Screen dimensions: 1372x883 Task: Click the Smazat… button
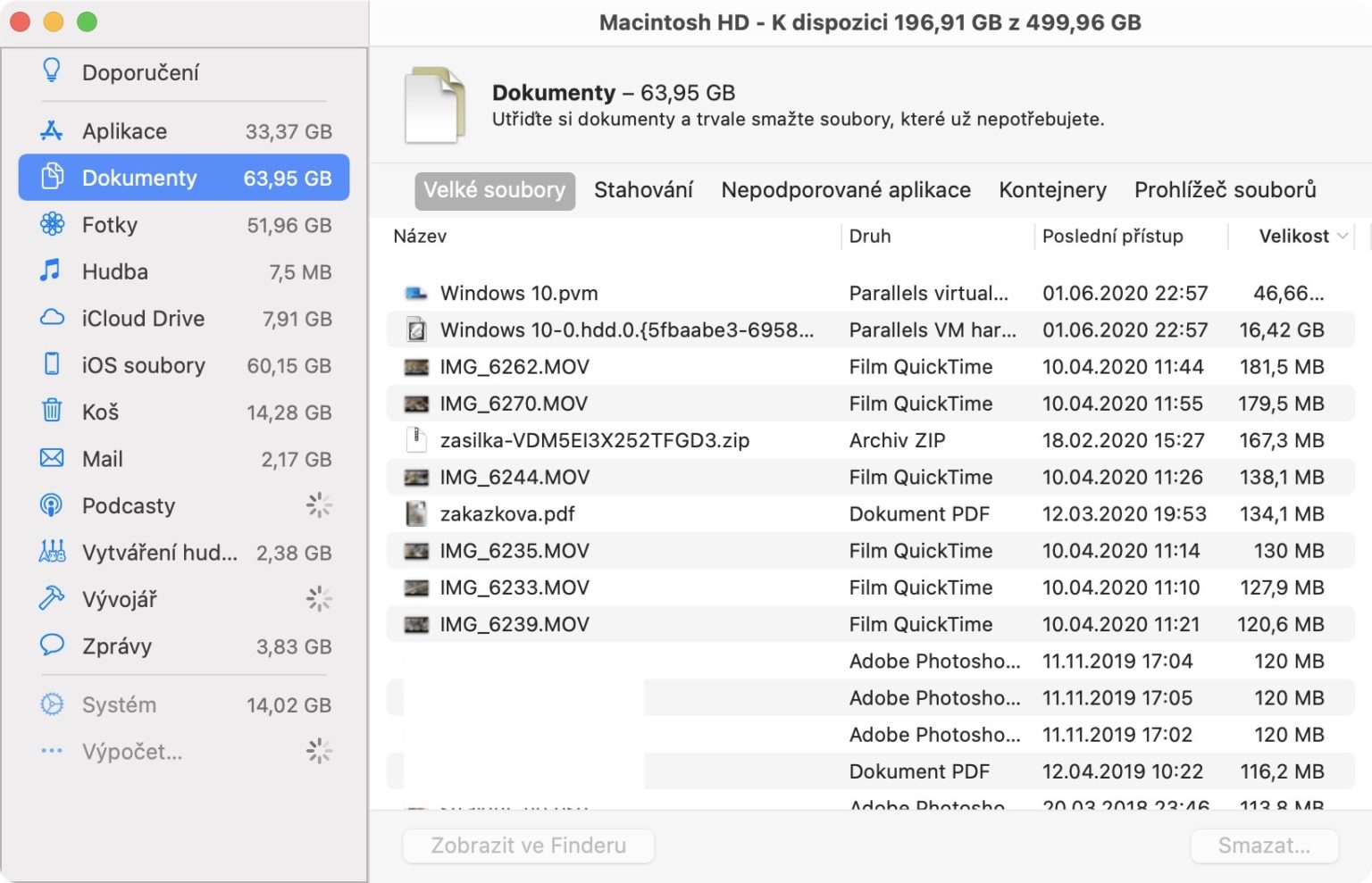tap(1264, 846)
